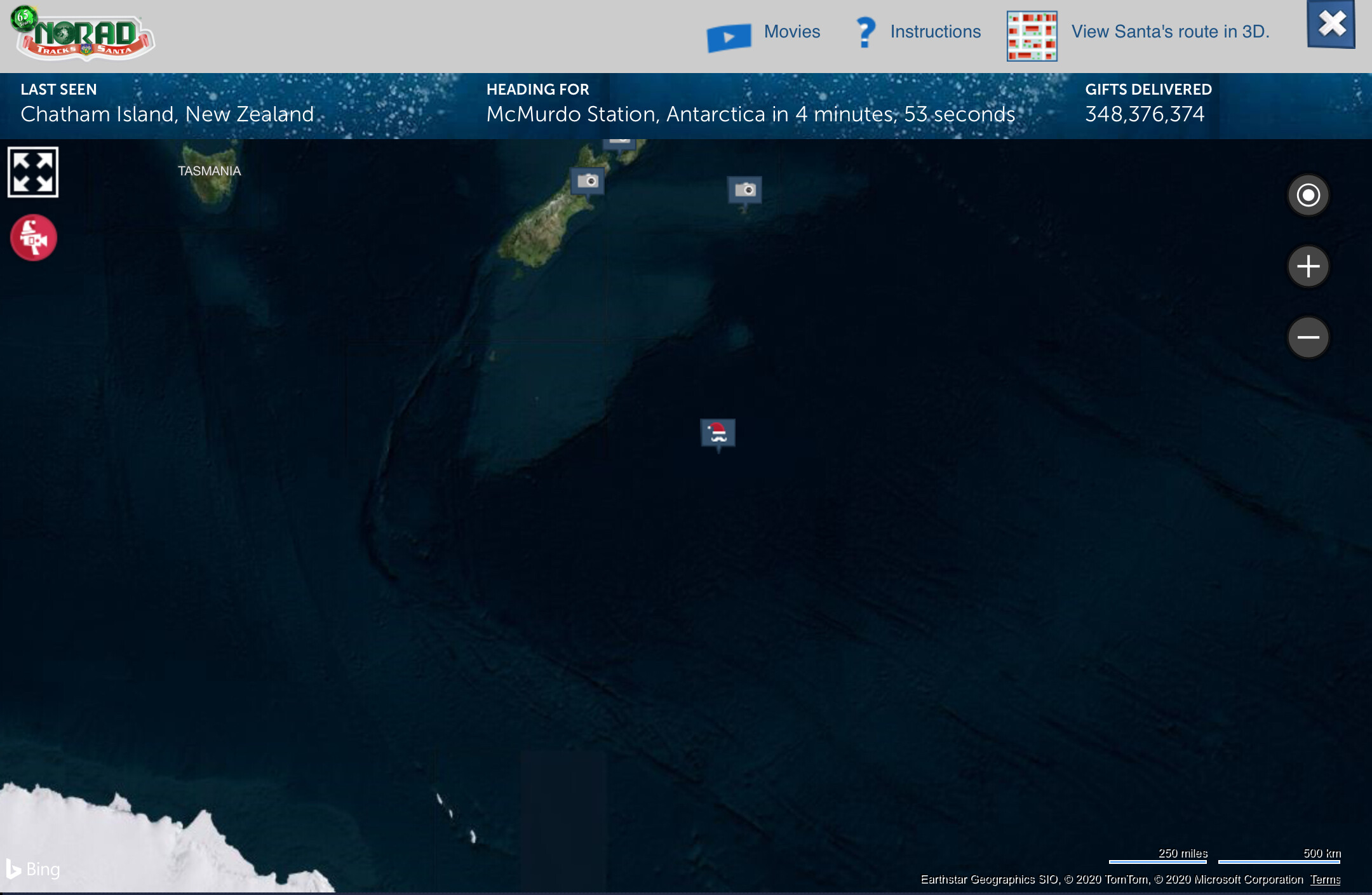Image resolution: width=1372 pixels, height=895 pixels.
Task: Click the Bing logo
Action: (x=33, y=868)
